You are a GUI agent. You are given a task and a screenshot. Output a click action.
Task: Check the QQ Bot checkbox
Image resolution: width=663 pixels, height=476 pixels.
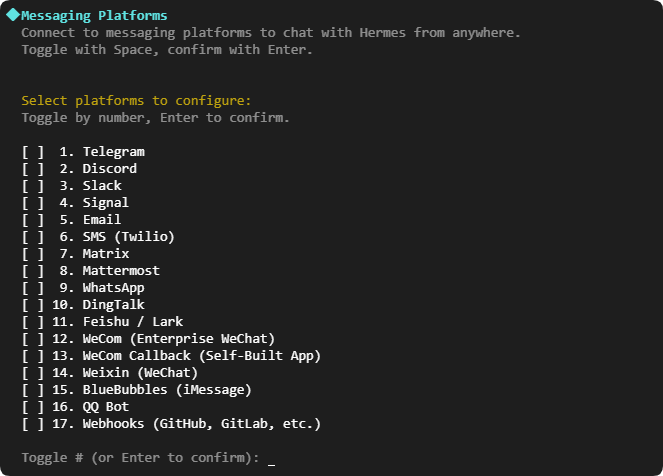point(33,407)
